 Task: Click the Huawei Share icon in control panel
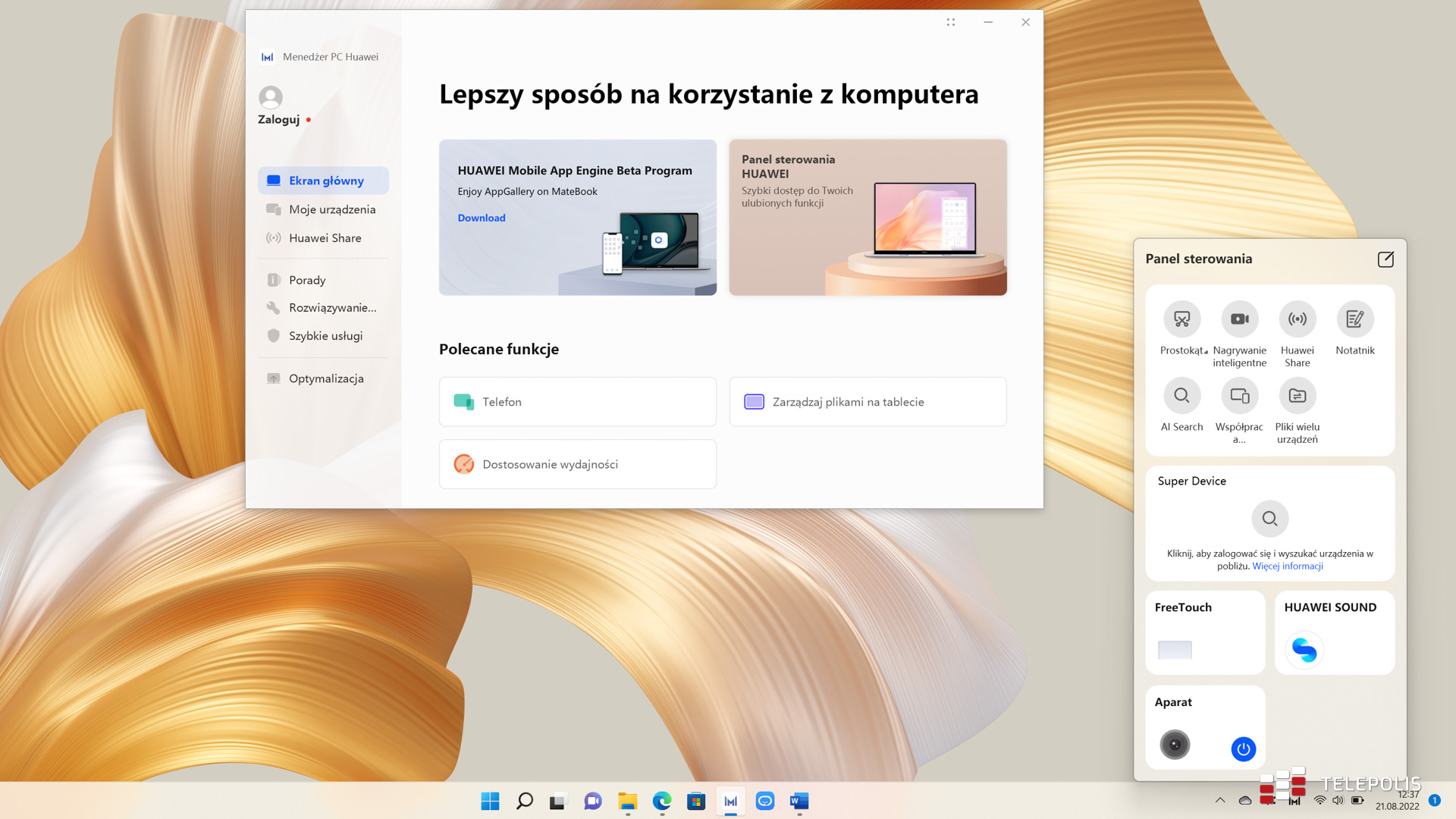[1297, 319]
